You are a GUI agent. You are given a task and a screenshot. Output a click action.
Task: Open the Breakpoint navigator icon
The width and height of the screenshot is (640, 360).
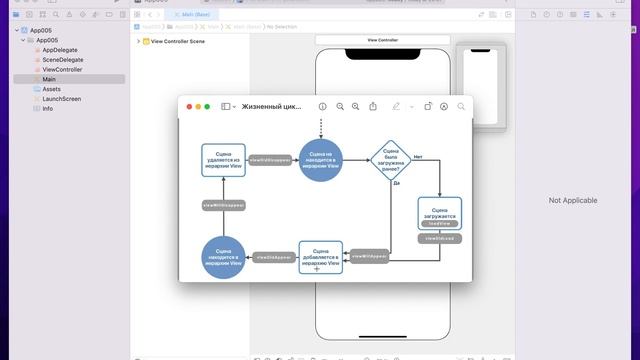point(109,15)
